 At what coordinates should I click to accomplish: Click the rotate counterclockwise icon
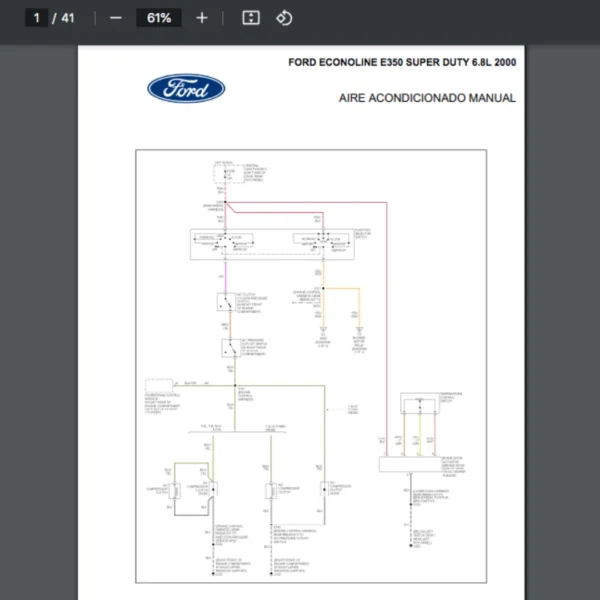pyautogui.click(x=283, y=18)
